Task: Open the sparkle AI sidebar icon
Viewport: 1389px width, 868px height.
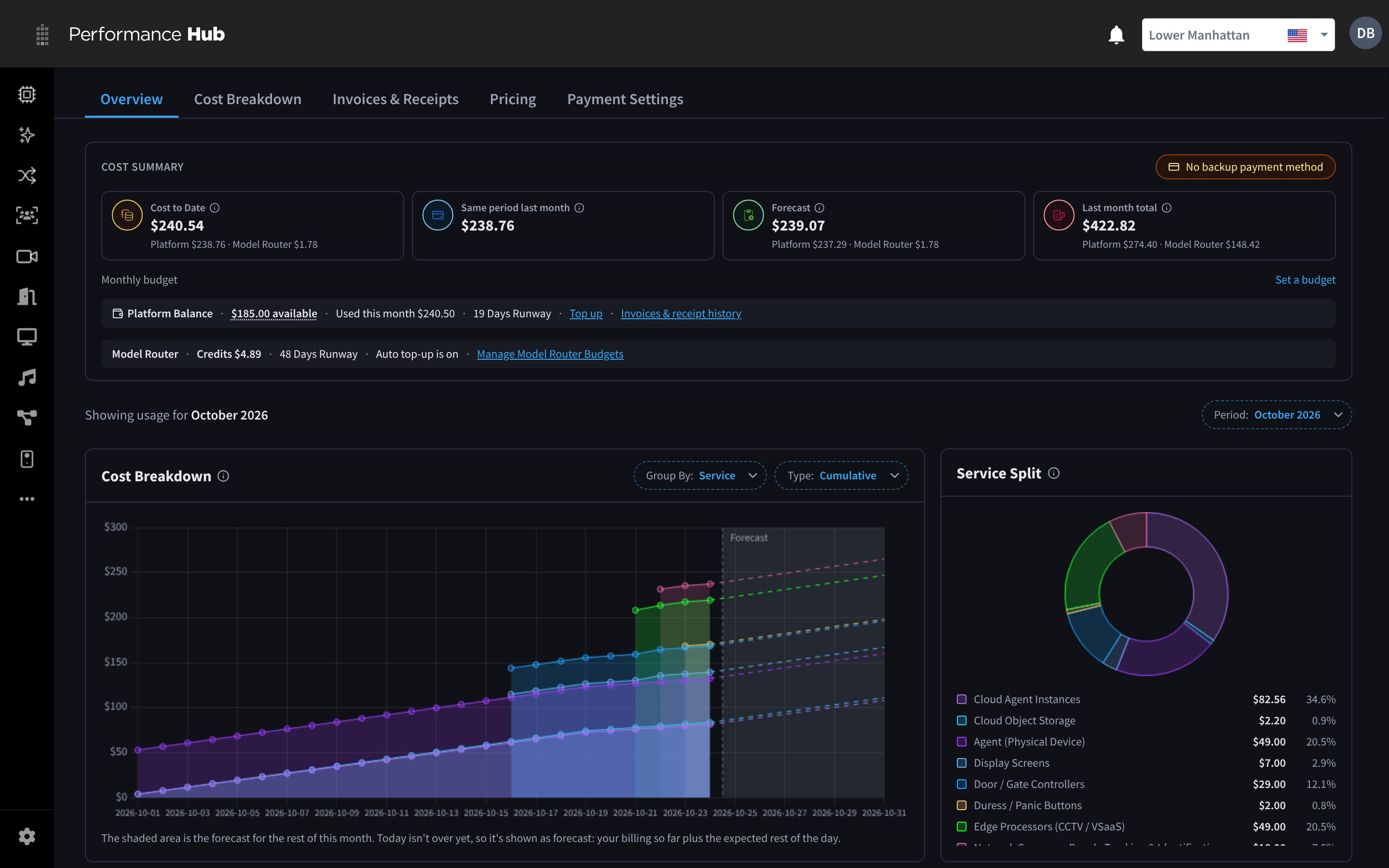Action: click(27, 135)
